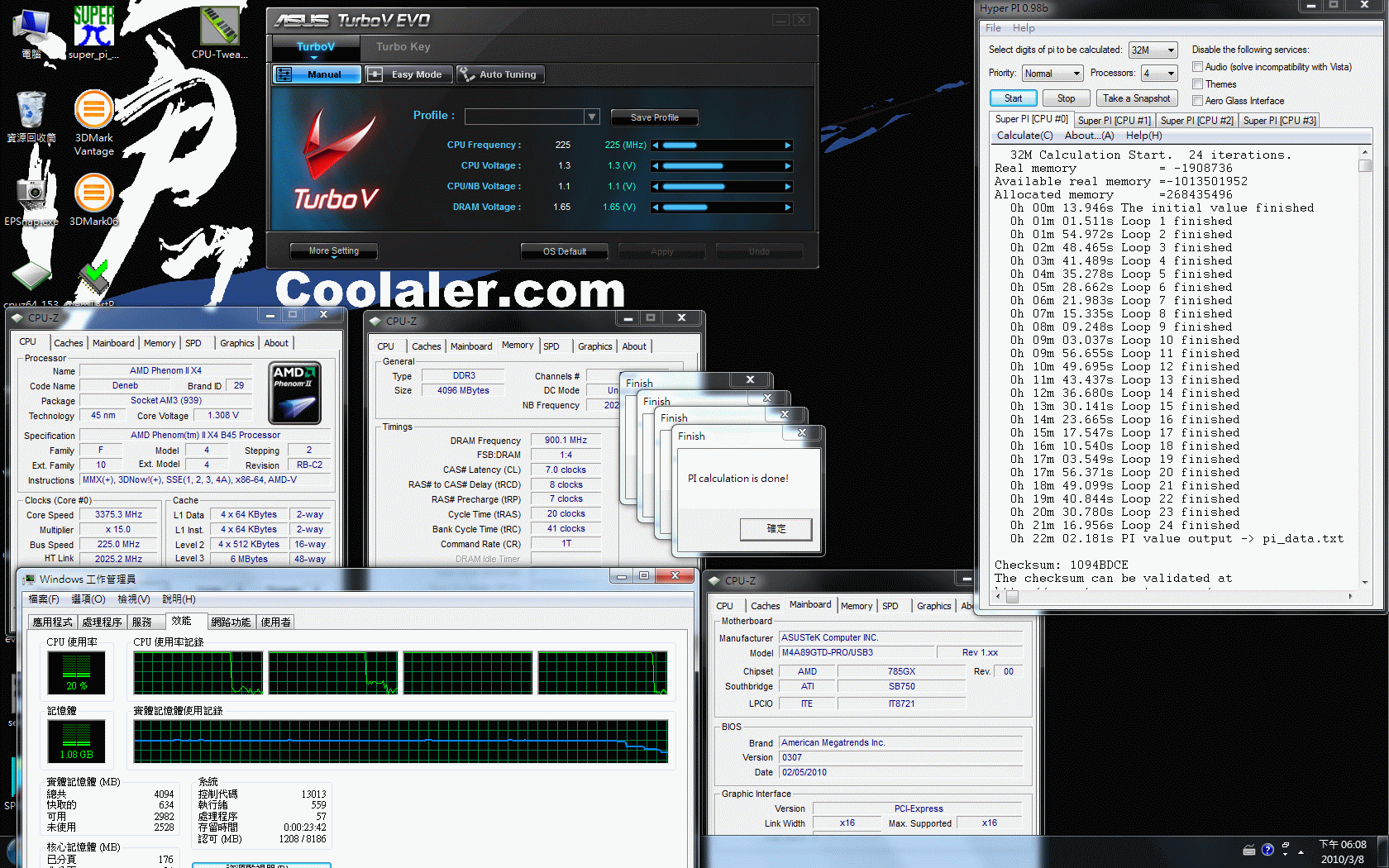
Task: Select the Task Manager 處理程序 tab
Action: [x=102, y=622]
